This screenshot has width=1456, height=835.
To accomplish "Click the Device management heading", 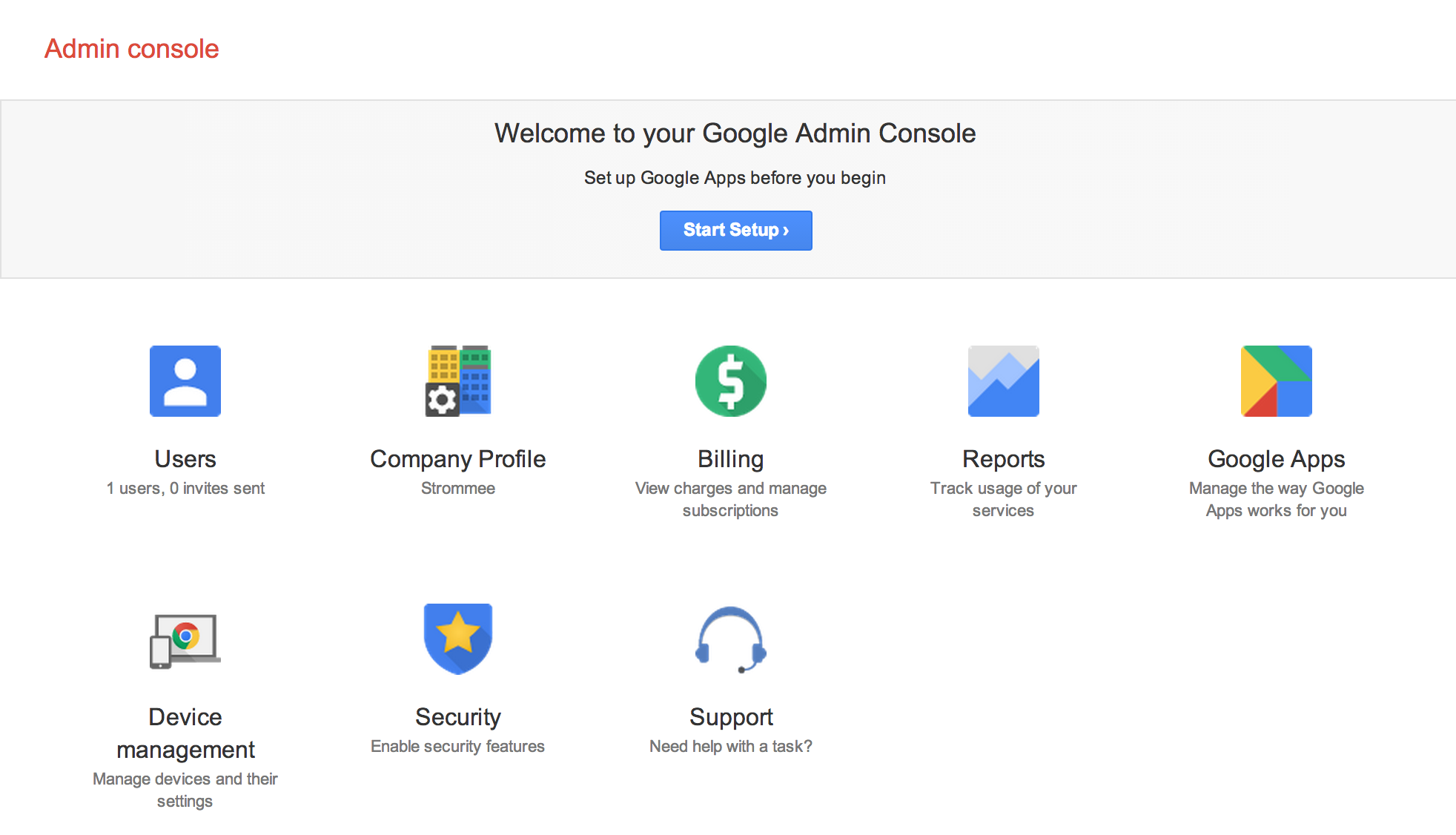I will [185, 733].
